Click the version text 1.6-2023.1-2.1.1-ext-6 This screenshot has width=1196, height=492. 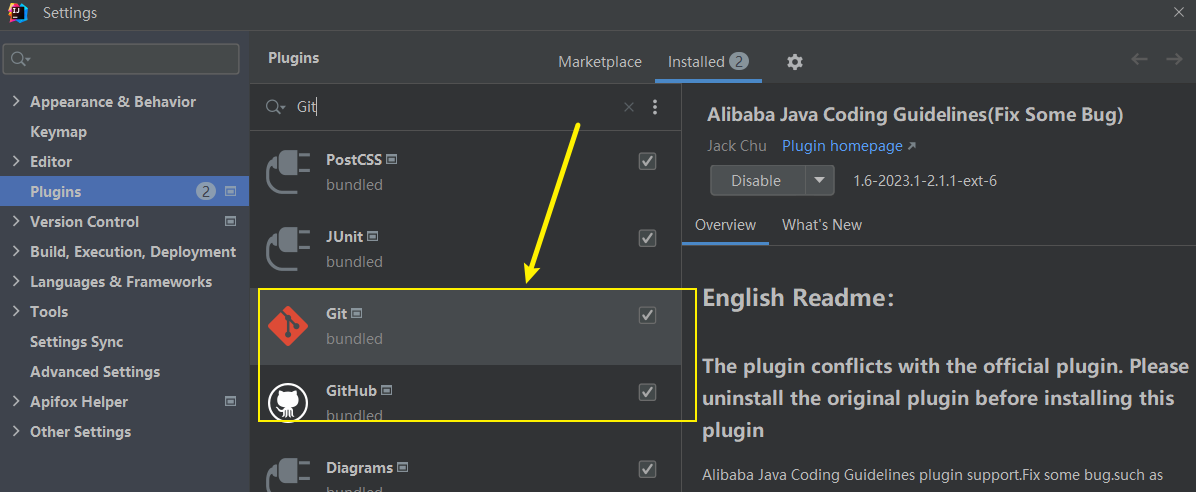coord(925,181)
